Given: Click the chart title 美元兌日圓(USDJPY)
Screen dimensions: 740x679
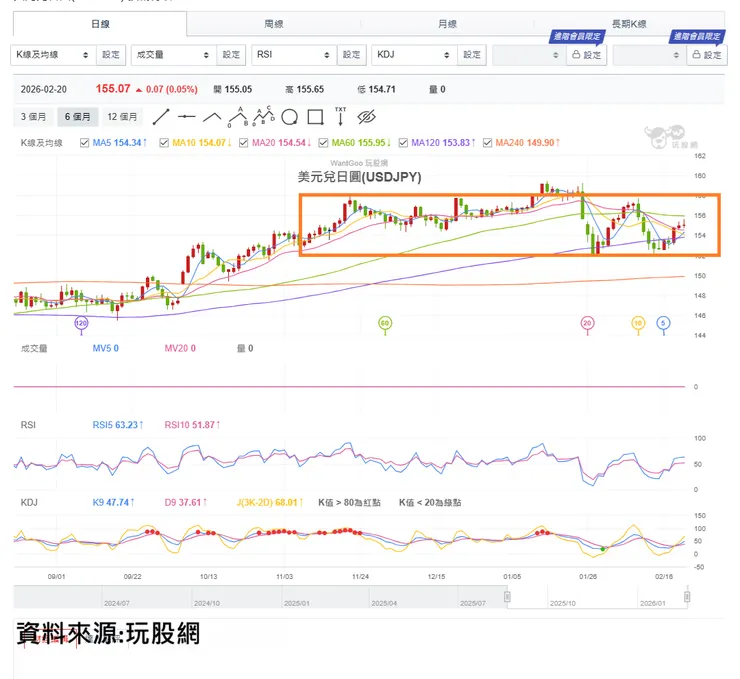Looking at the screenshot, I should click(359, 177).
